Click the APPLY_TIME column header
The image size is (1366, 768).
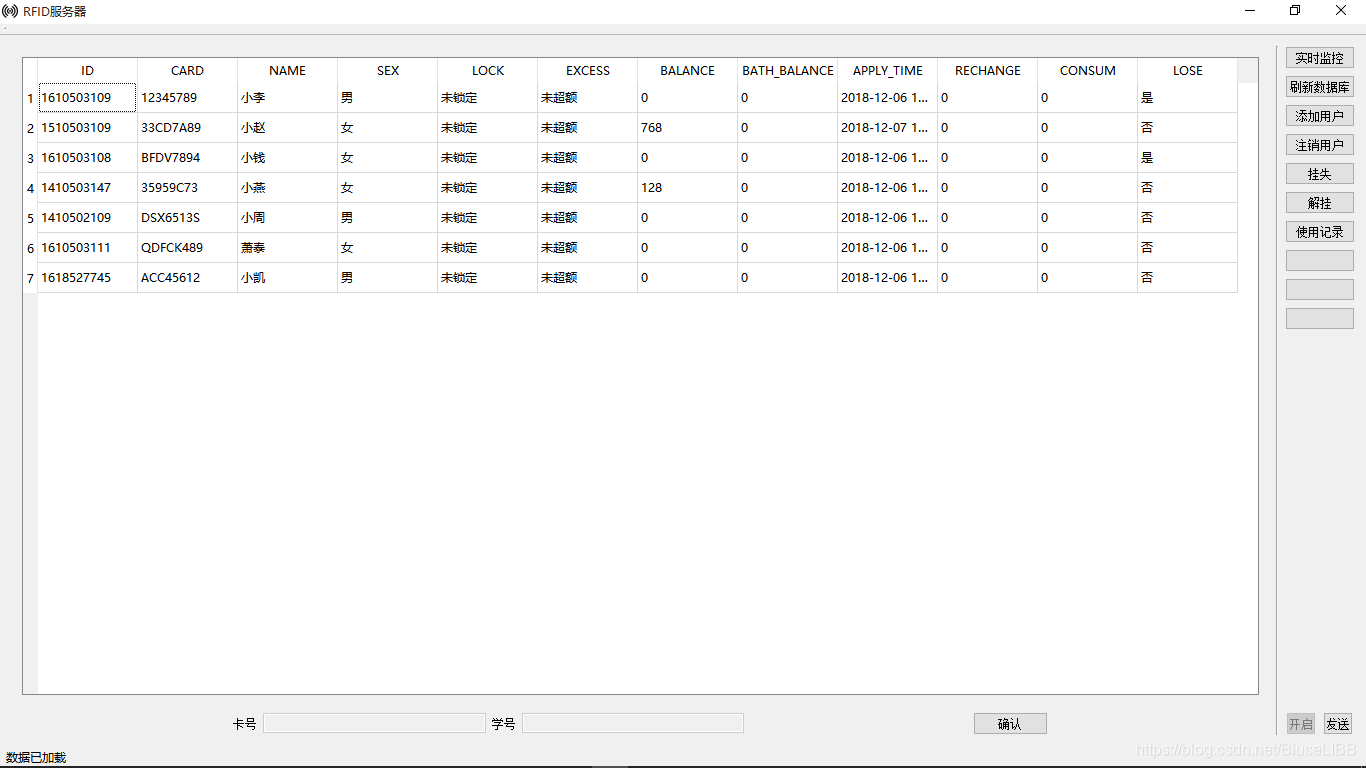click(x=888, y=70)
